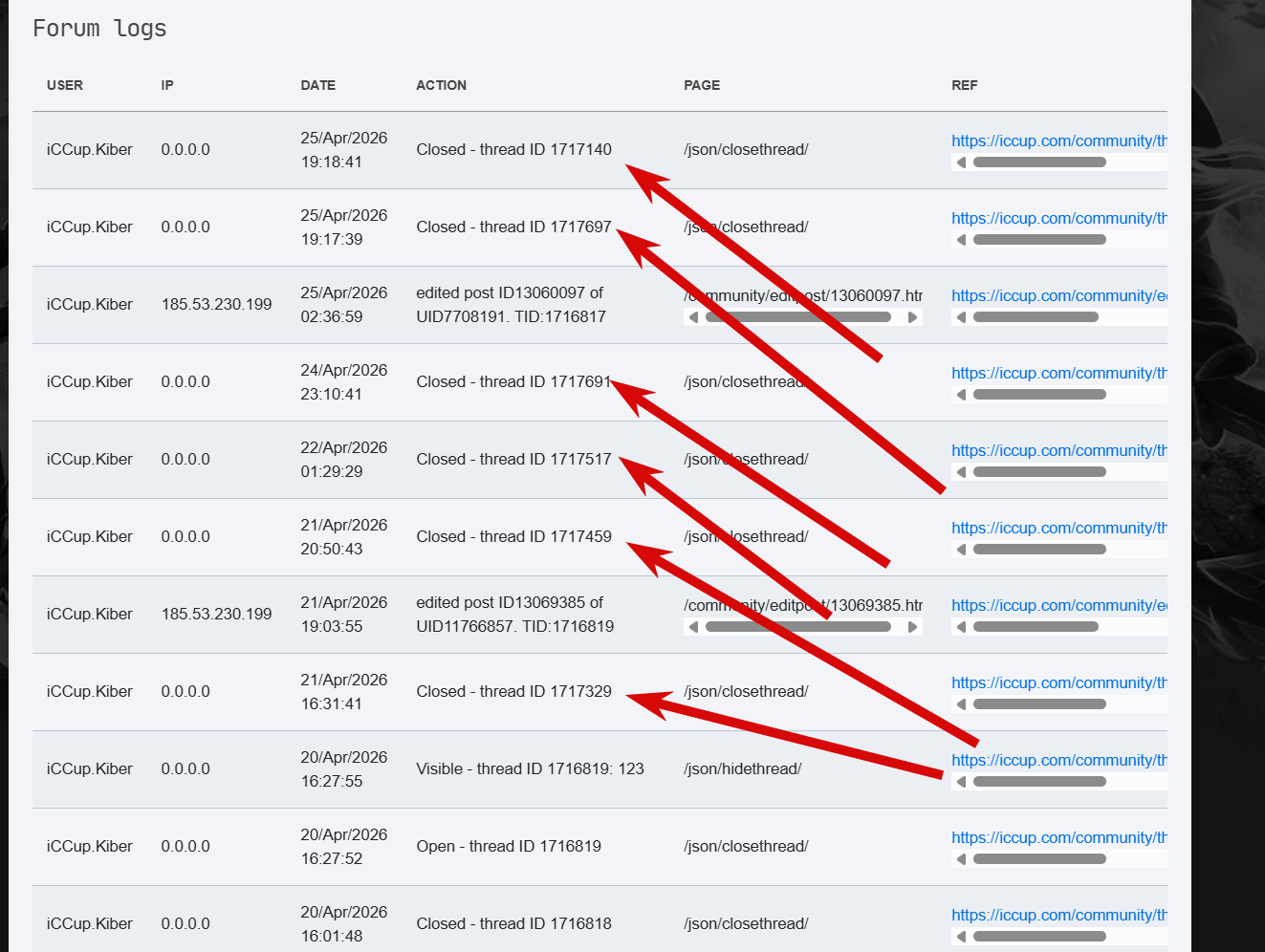Click PAGE scroll-right arrow in edited post ID13060097 row

click(912, 317)
